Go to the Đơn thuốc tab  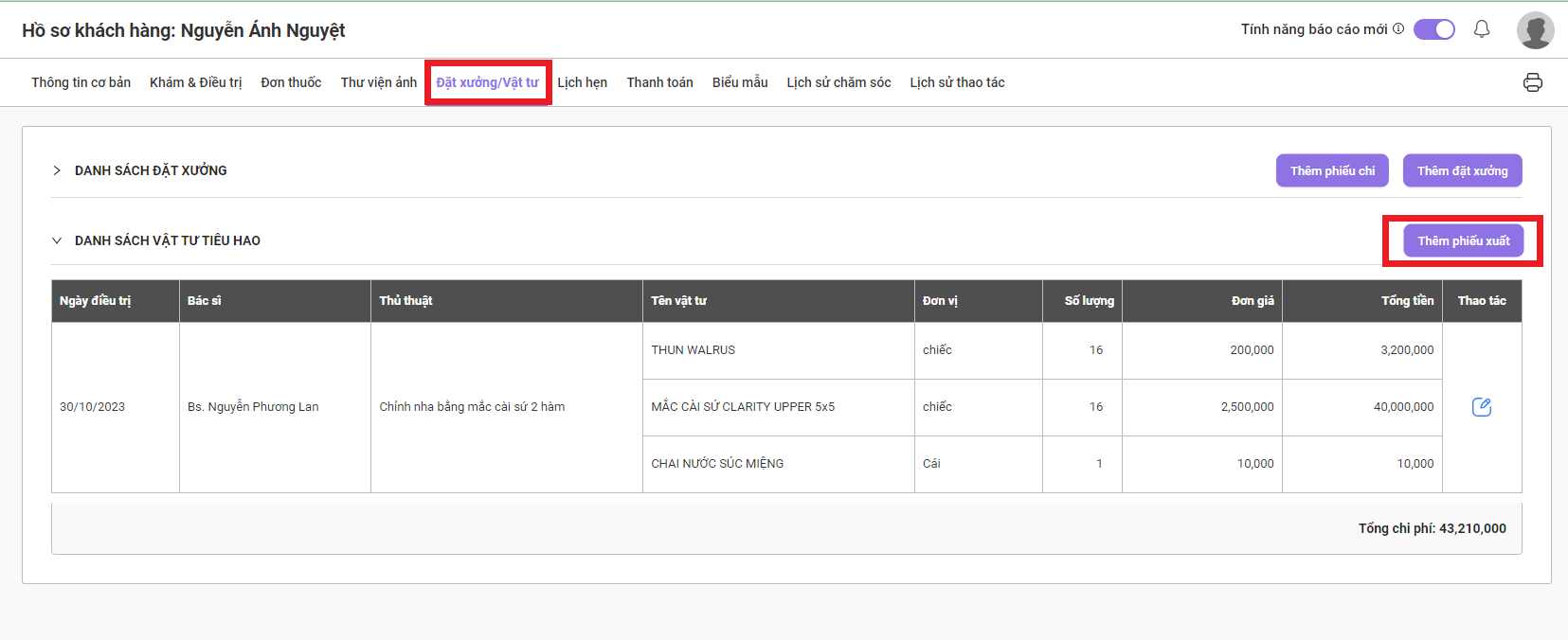(x=291, y=82)
